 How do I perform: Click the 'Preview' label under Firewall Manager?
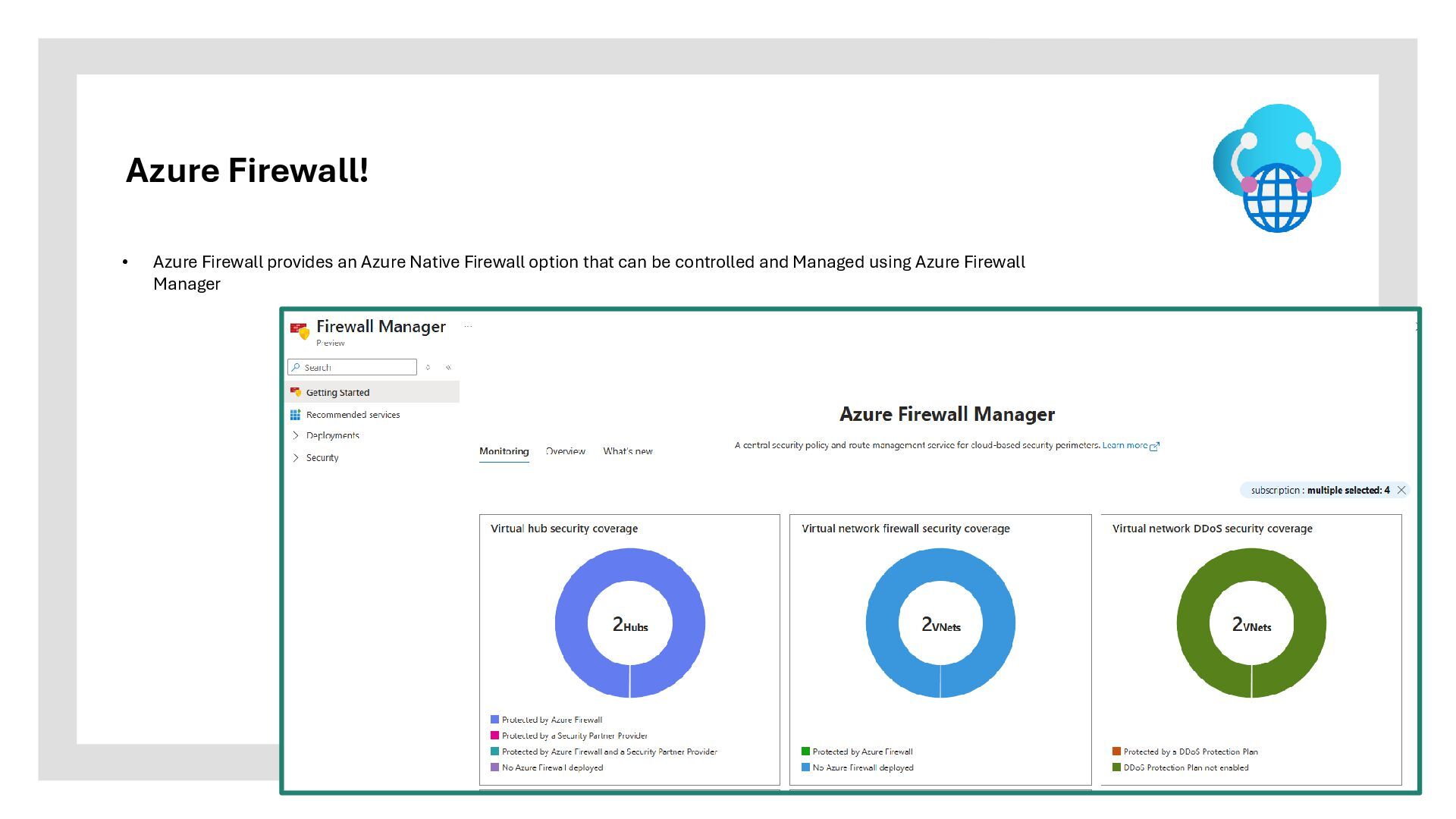pyautogui.click(x=331, y=344)
